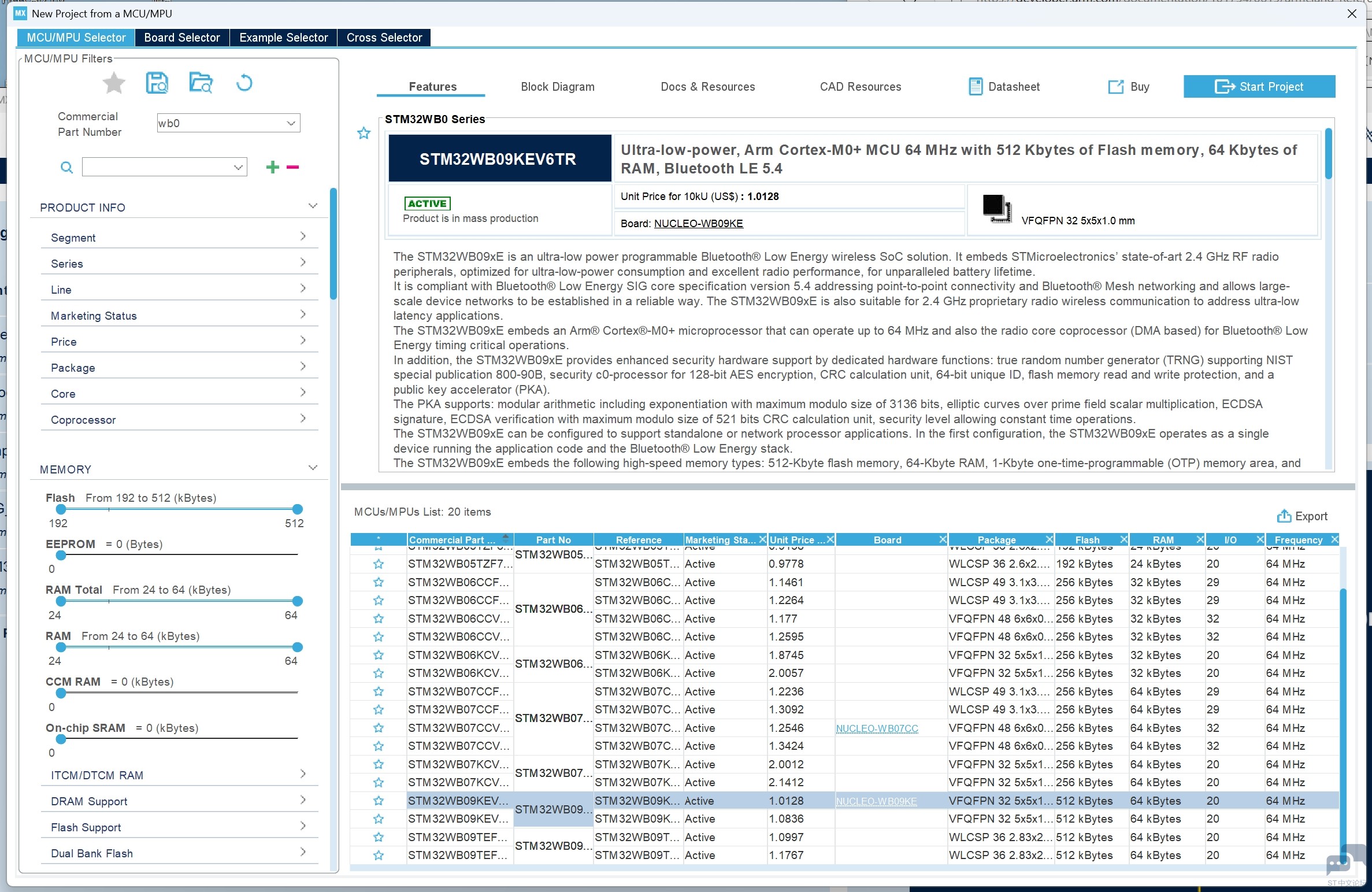This screenshot has width=1372, height=892.
Task: Expand the Dual Bank Flash filter
Action: pos(303,852)
